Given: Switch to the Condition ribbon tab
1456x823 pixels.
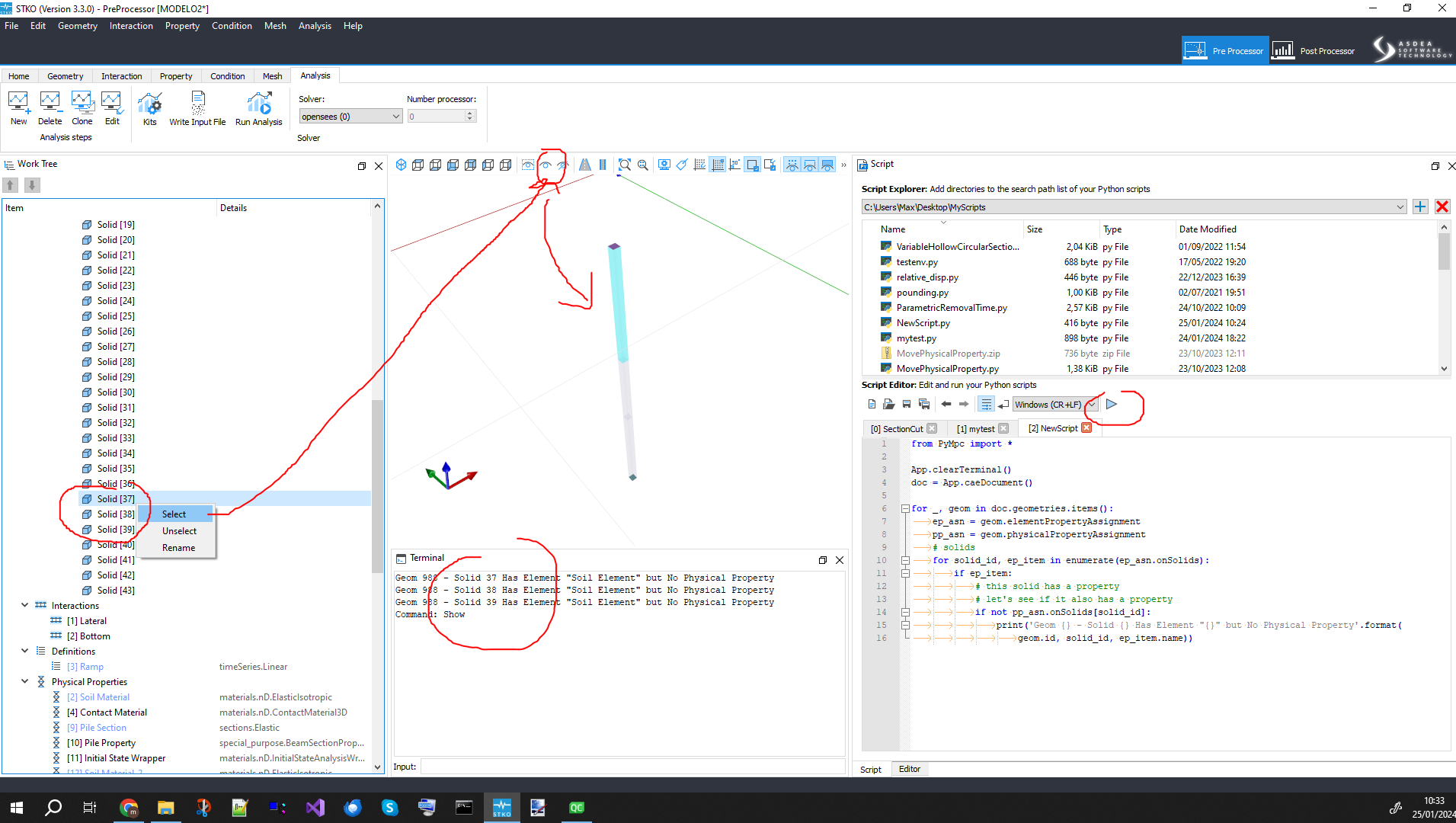Looking at the screenshot, I should pyautogui.click(x=227, y=76).
